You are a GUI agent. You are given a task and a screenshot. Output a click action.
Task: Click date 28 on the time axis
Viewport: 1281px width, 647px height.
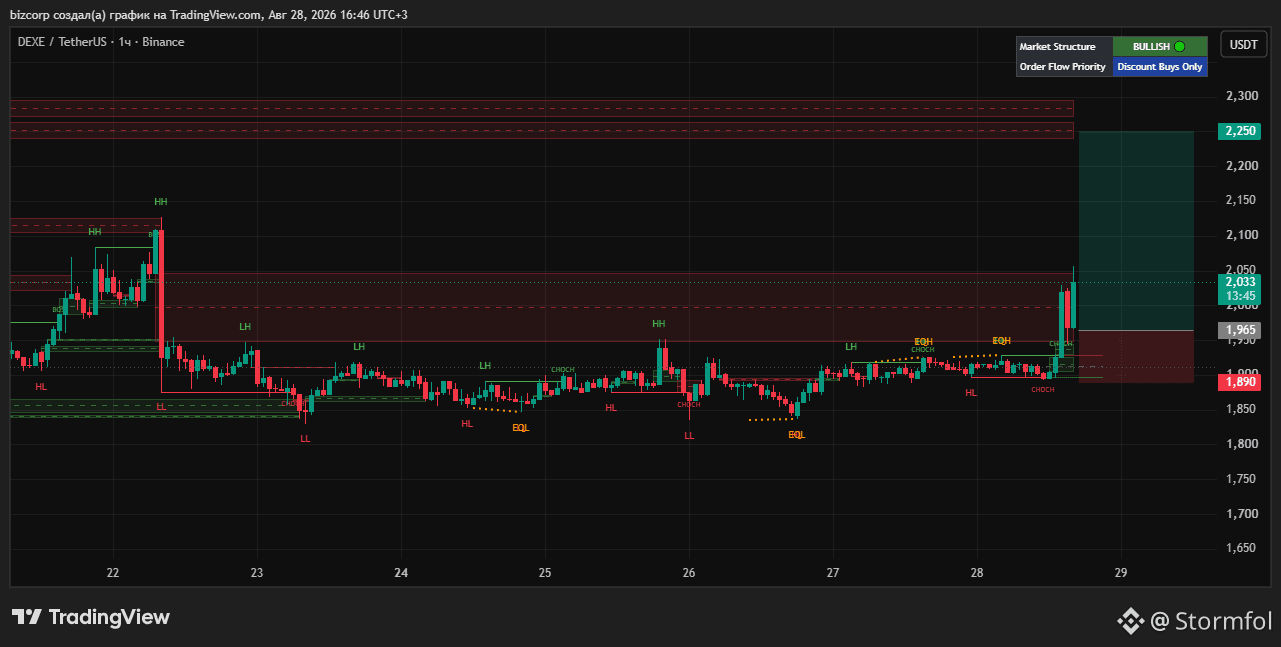click(977, 573)
